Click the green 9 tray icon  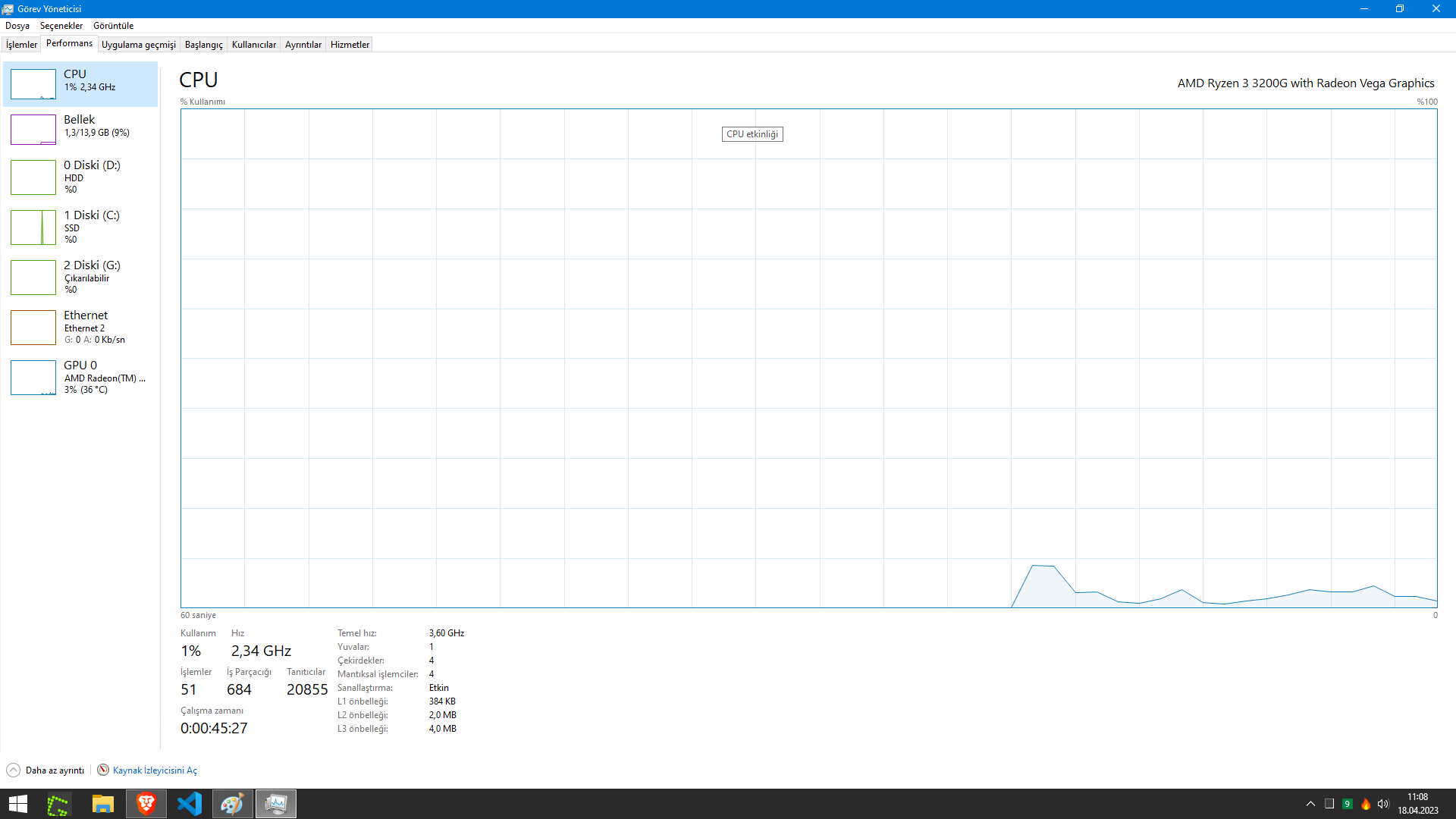pos(1348,804)
